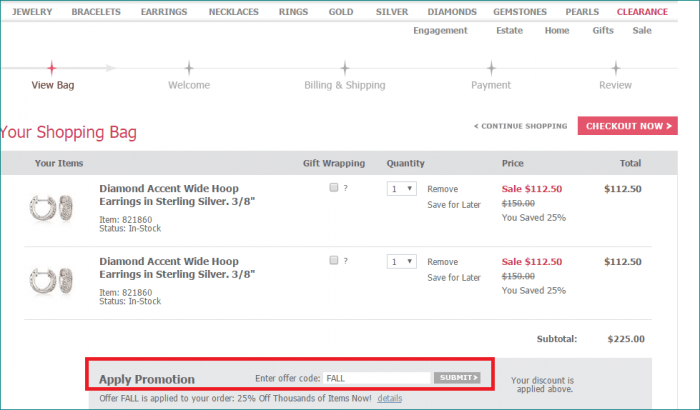Click the Welcome step star icon
The width and height of the screenshot is (700, 410).
[x=189, y=68]
